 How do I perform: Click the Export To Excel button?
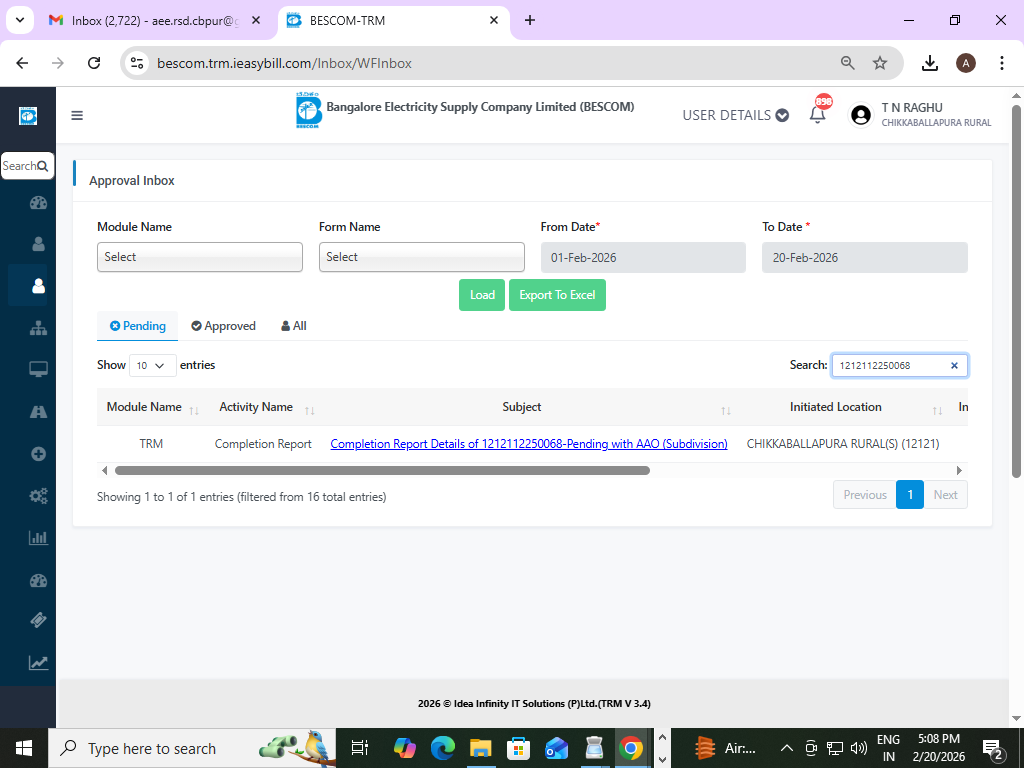pos(557,295)
